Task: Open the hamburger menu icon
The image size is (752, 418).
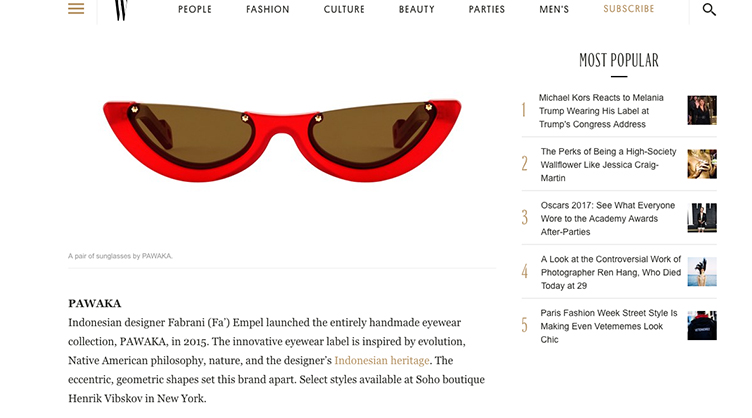Action: [x=76, y=9]
